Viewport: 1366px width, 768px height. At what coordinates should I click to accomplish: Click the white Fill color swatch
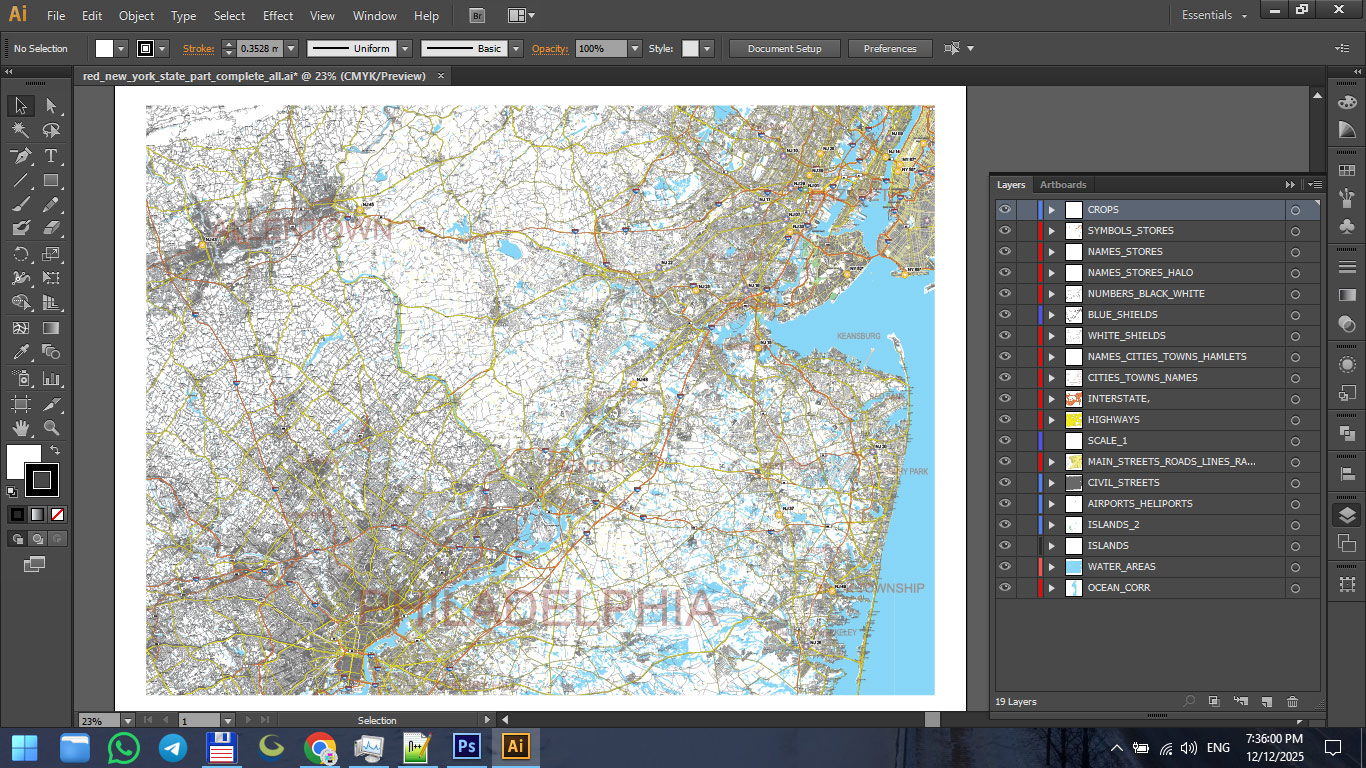click(x=23, y=461)
